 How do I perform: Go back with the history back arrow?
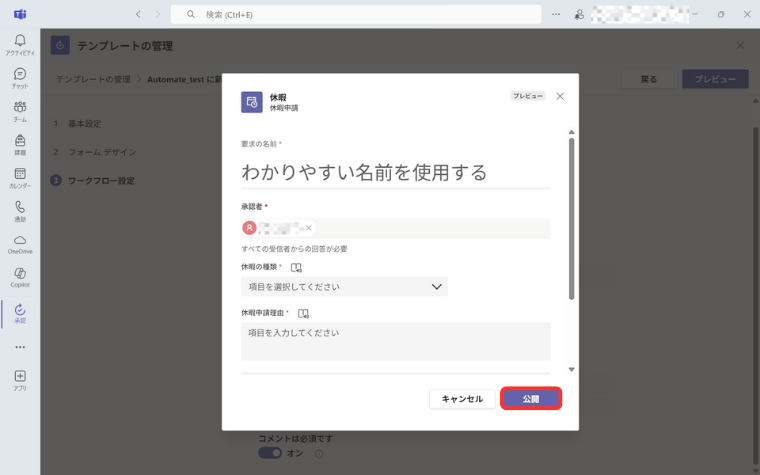tap(138, 15)
